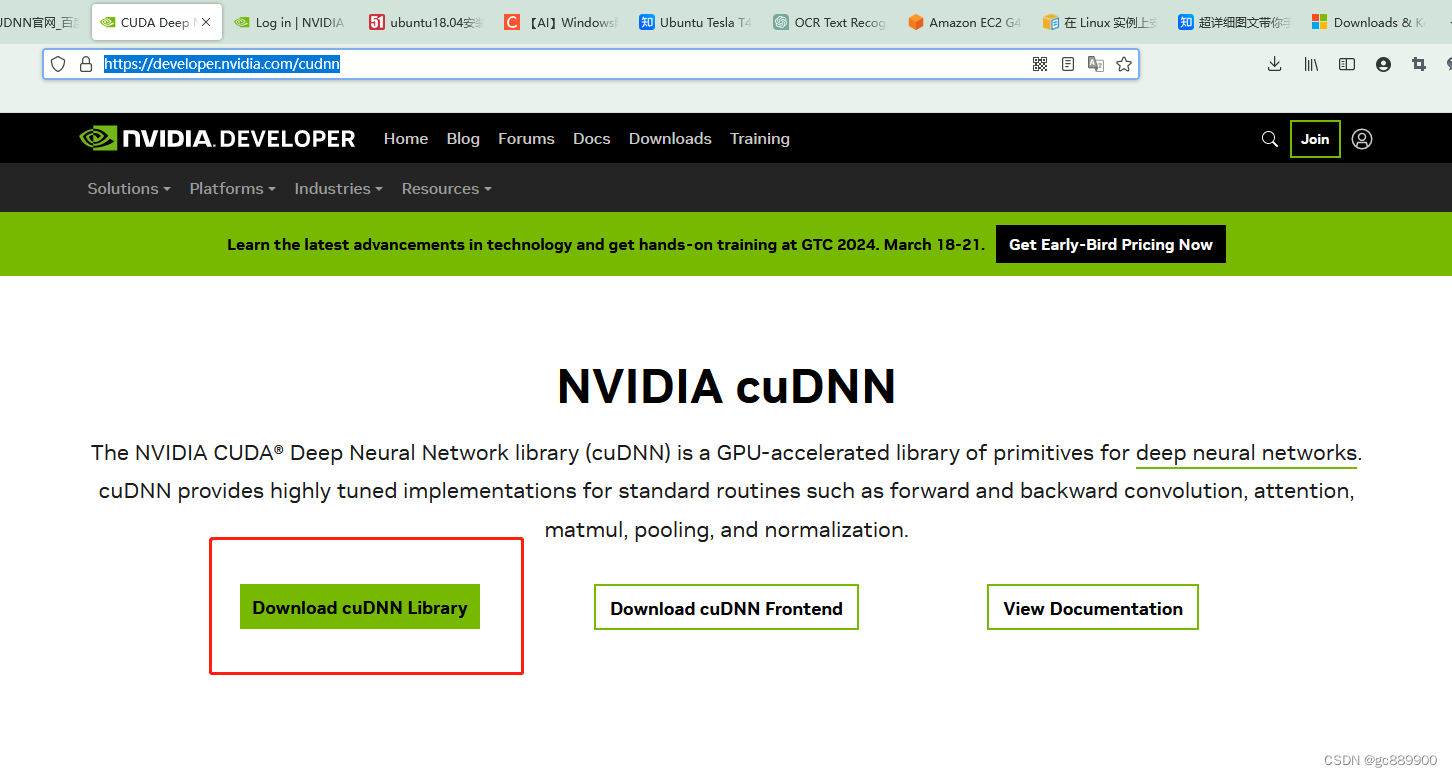Open the Forums menu item
Screen dimensions: 1452x777
[526, 139]
